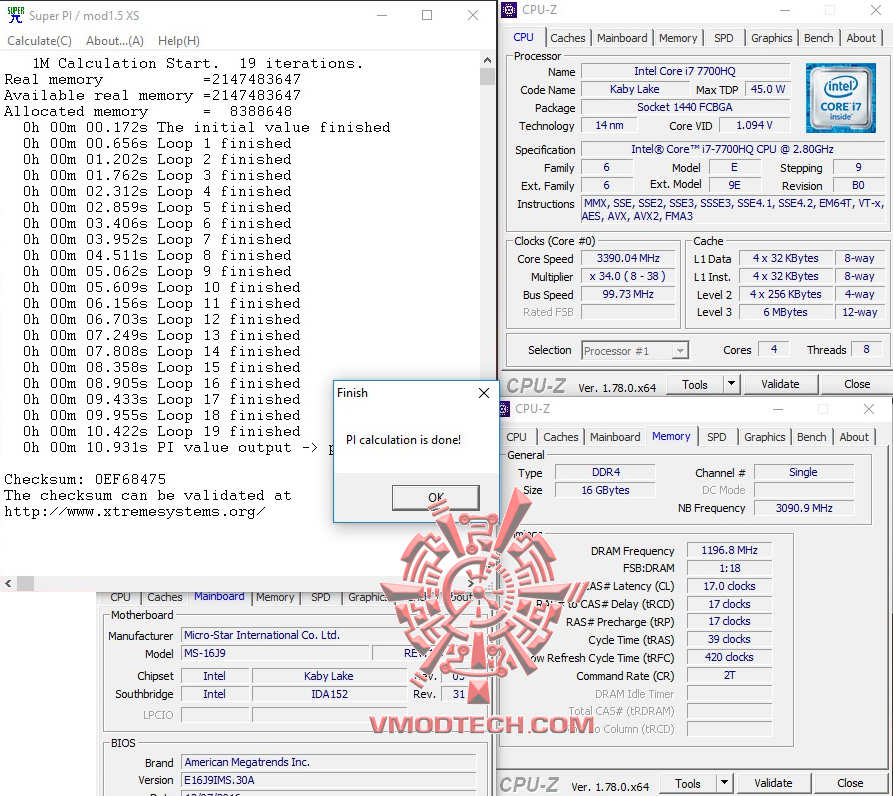The width and height of the screenshot is (893, 796).
Task: Click Close button in top CPU-Z window
Action: [857, 384]
